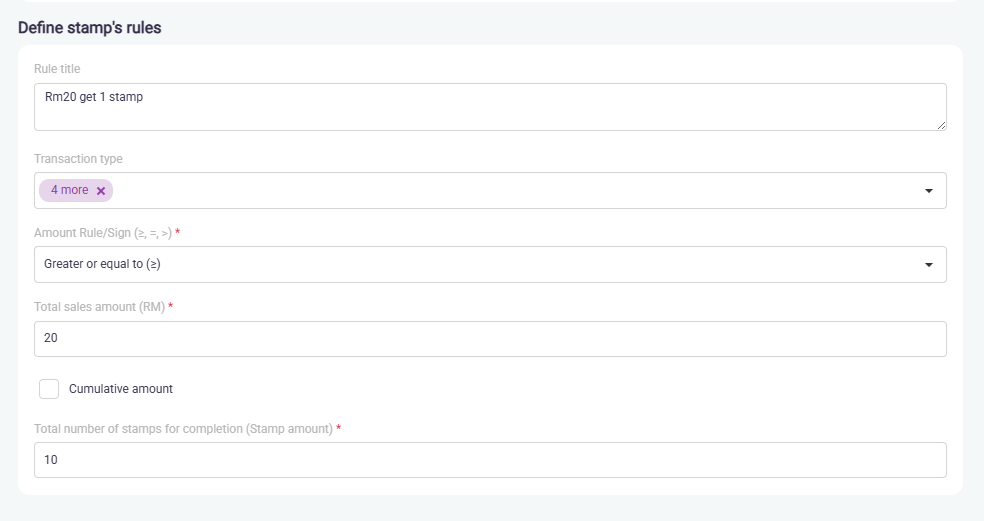Screen dimensions: 984x521
Task: Click the "Total sales amount (RM)" label
Action: click(98, 307)
